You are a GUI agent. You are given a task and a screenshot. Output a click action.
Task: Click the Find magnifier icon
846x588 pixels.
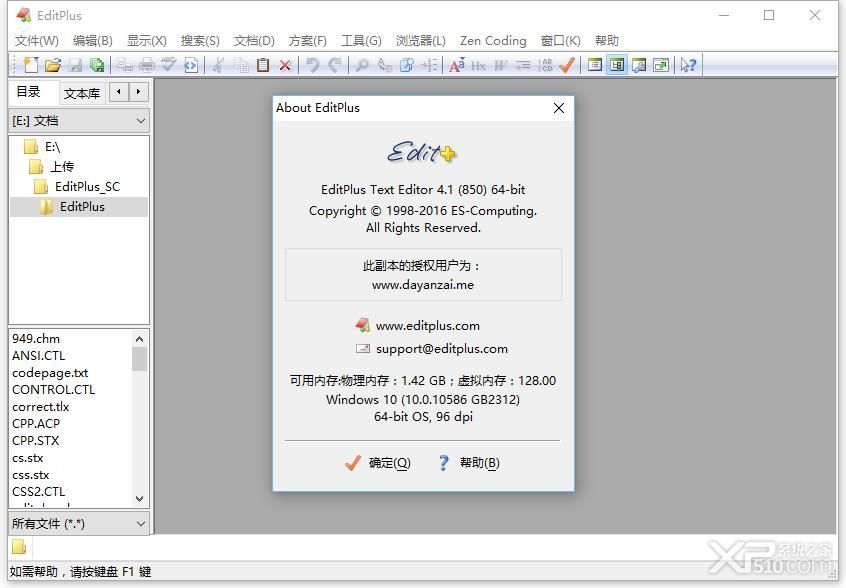(x=363, y=65)
